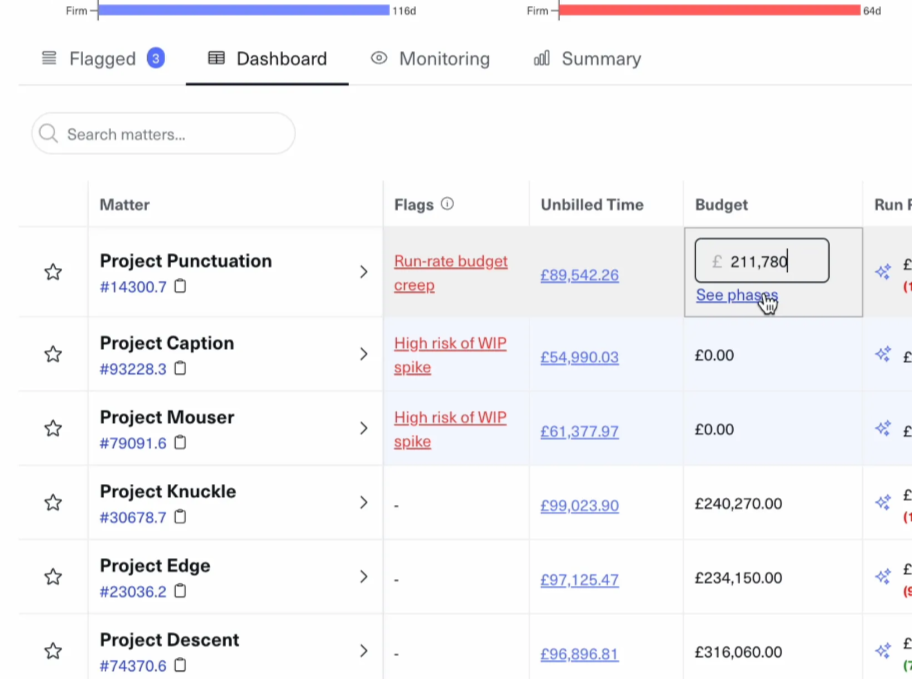
Task: Copy Project Caption matter number #93228.3
Action: tap(180, 369)
